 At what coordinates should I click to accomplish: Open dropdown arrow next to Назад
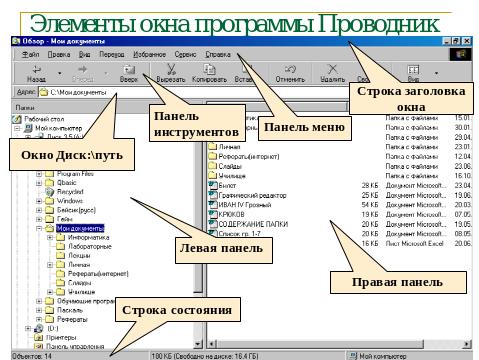point(60,73)
